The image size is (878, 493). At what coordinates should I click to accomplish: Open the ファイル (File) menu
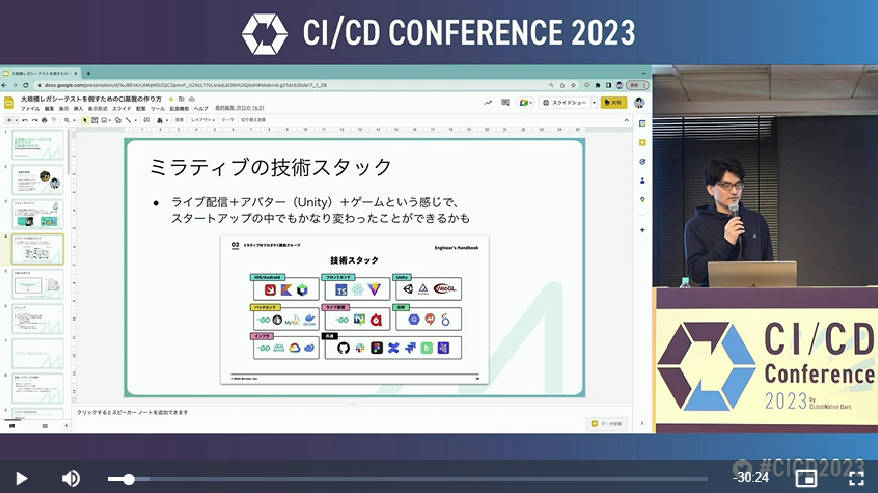30,109
